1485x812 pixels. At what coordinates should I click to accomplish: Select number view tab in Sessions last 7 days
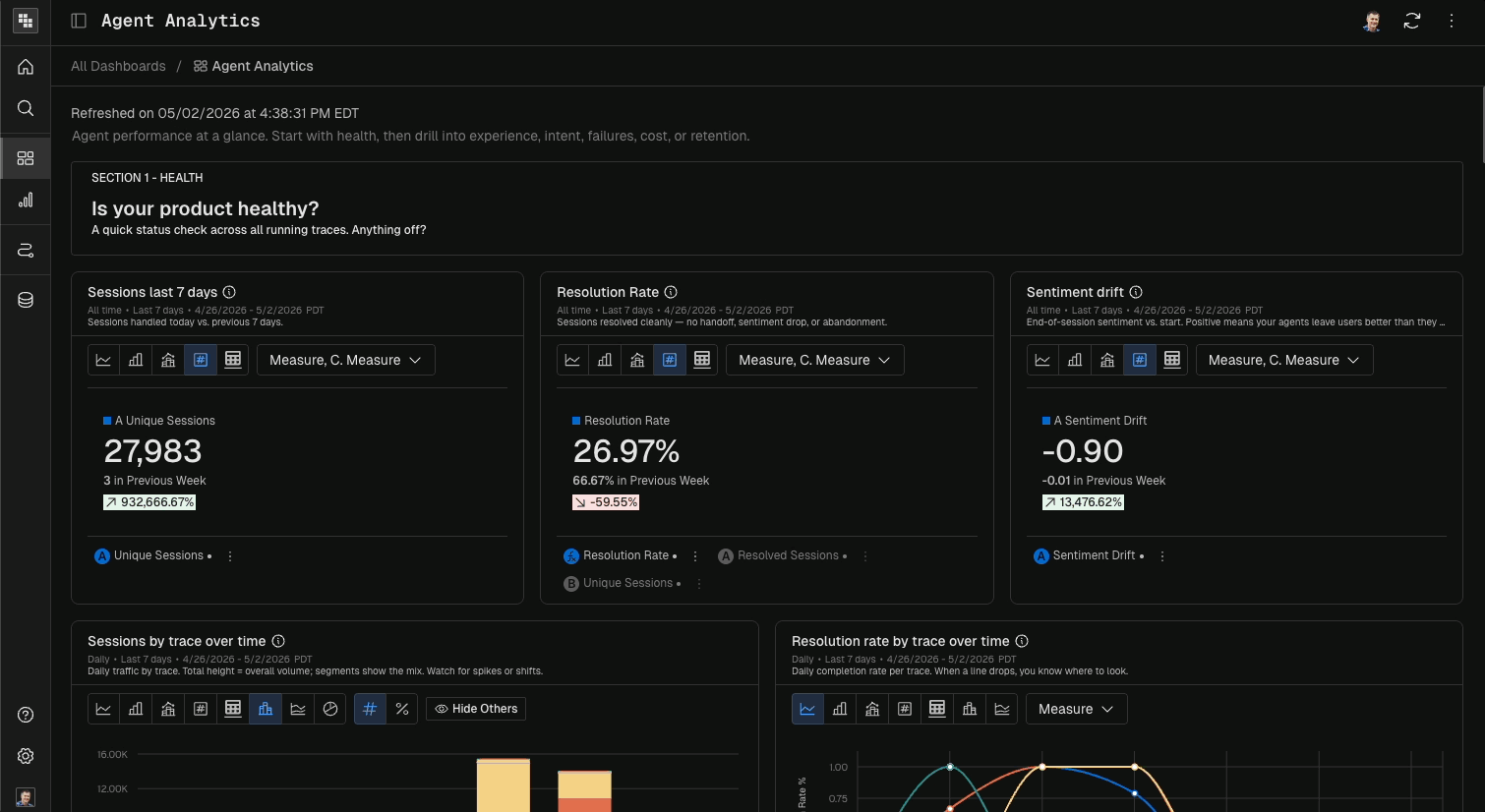coord(201,360)
